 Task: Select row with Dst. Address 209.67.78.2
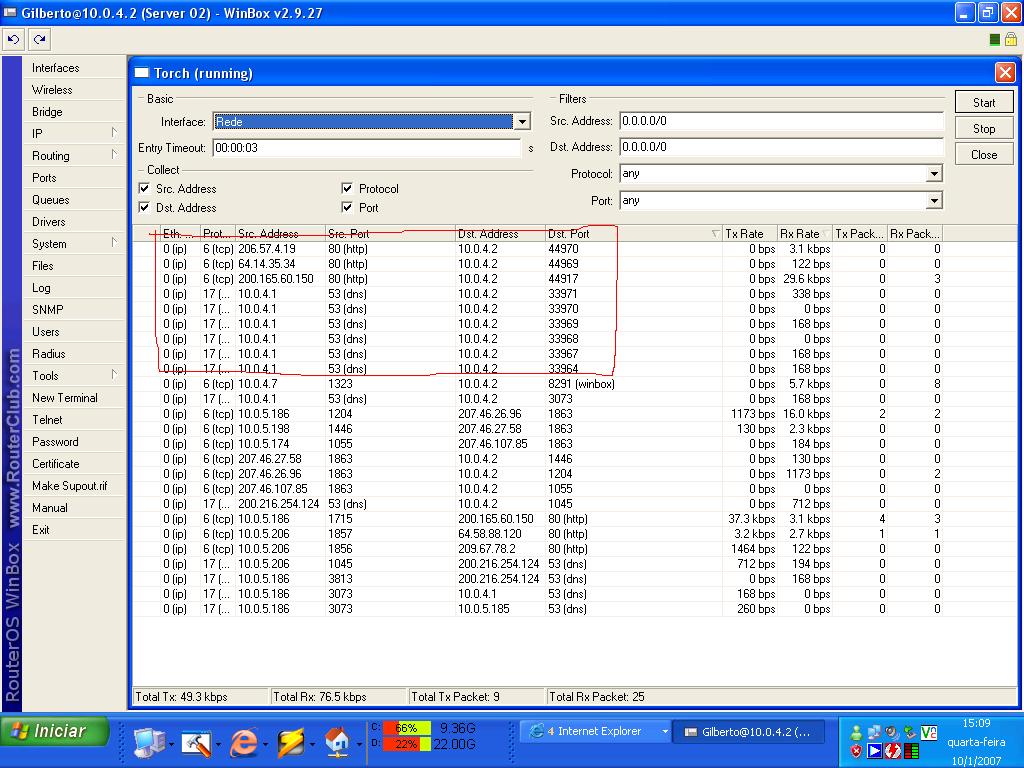537,549
